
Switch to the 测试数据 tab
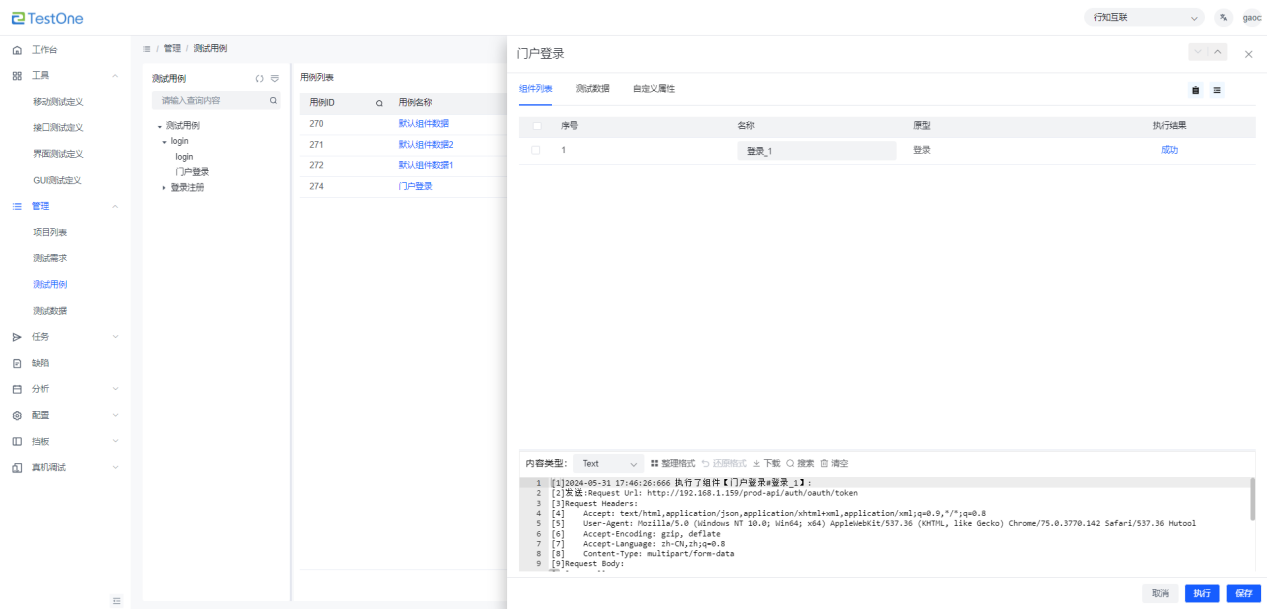[592, 89]
